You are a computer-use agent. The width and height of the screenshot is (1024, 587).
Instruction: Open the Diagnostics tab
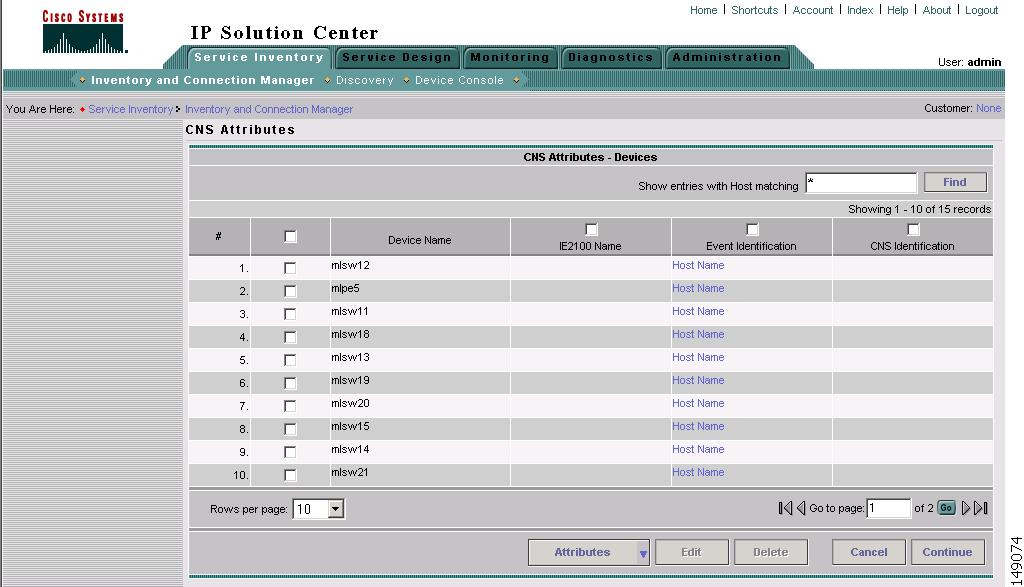coord(610,57)
